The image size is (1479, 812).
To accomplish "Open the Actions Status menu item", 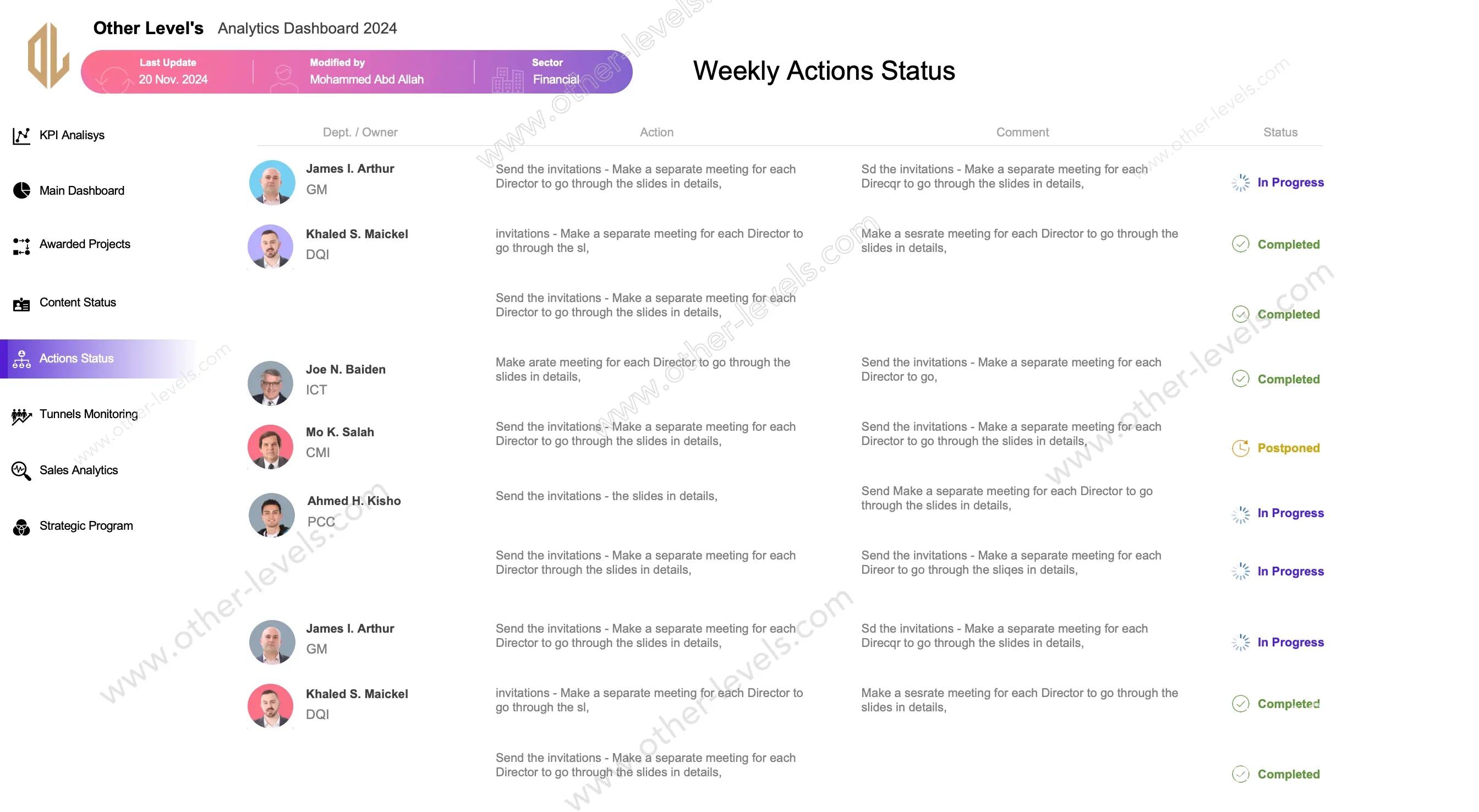I will point(76,358).
